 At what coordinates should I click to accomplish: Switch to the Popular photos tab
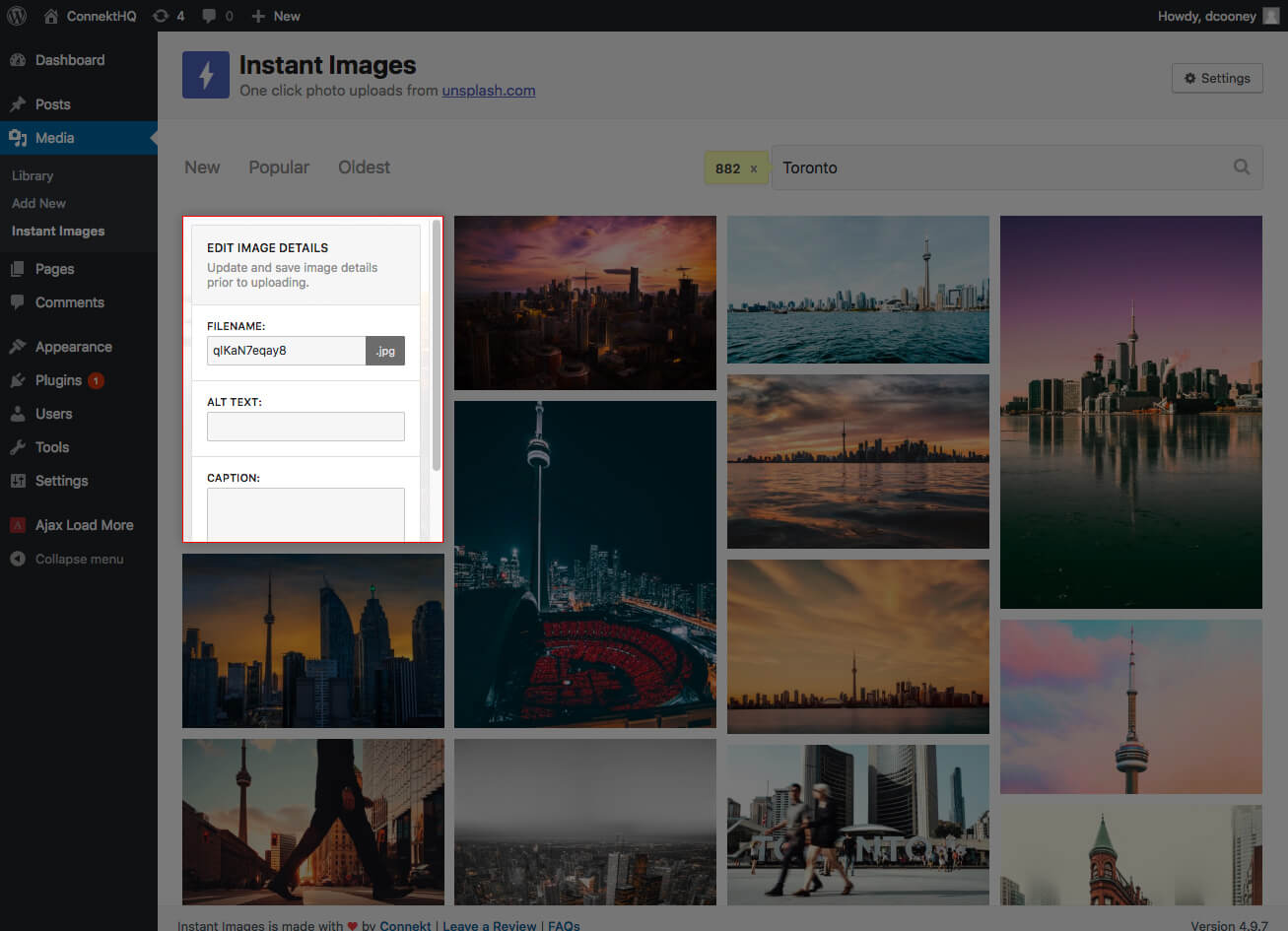coord(279,167)
